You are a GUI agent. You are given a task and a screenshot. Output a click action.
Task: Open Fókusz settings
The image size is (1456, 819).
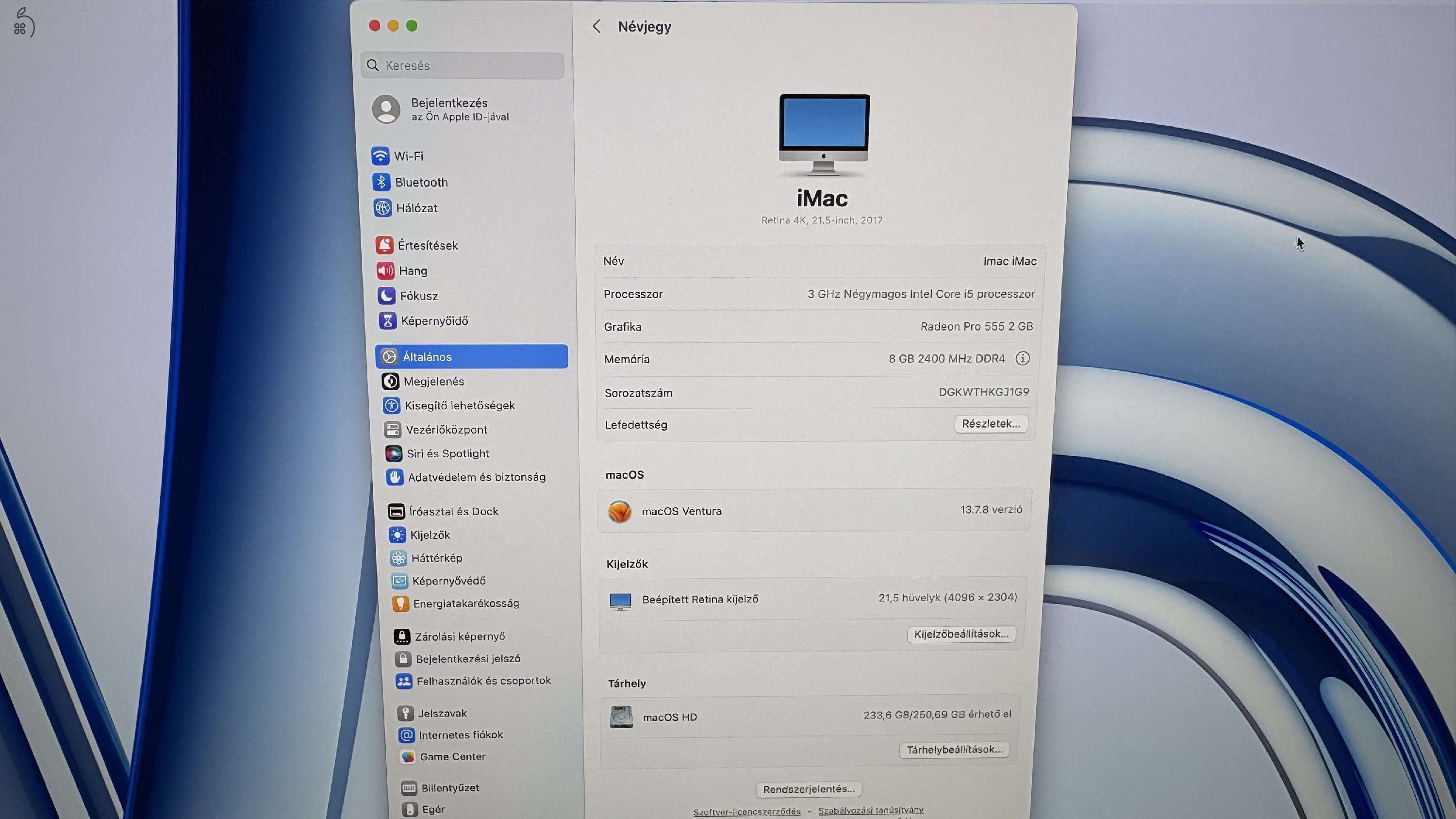pos(418,296)
